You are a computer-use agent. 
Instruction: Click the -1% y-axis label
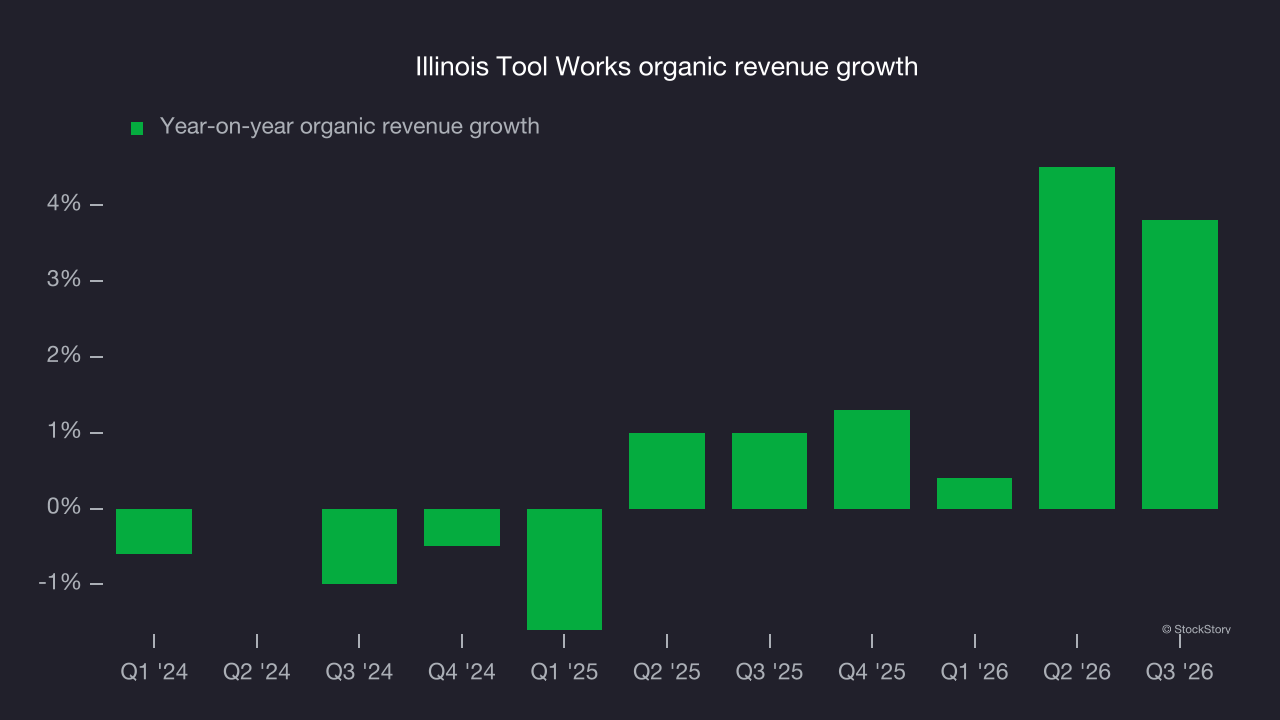tap(59, 583)
